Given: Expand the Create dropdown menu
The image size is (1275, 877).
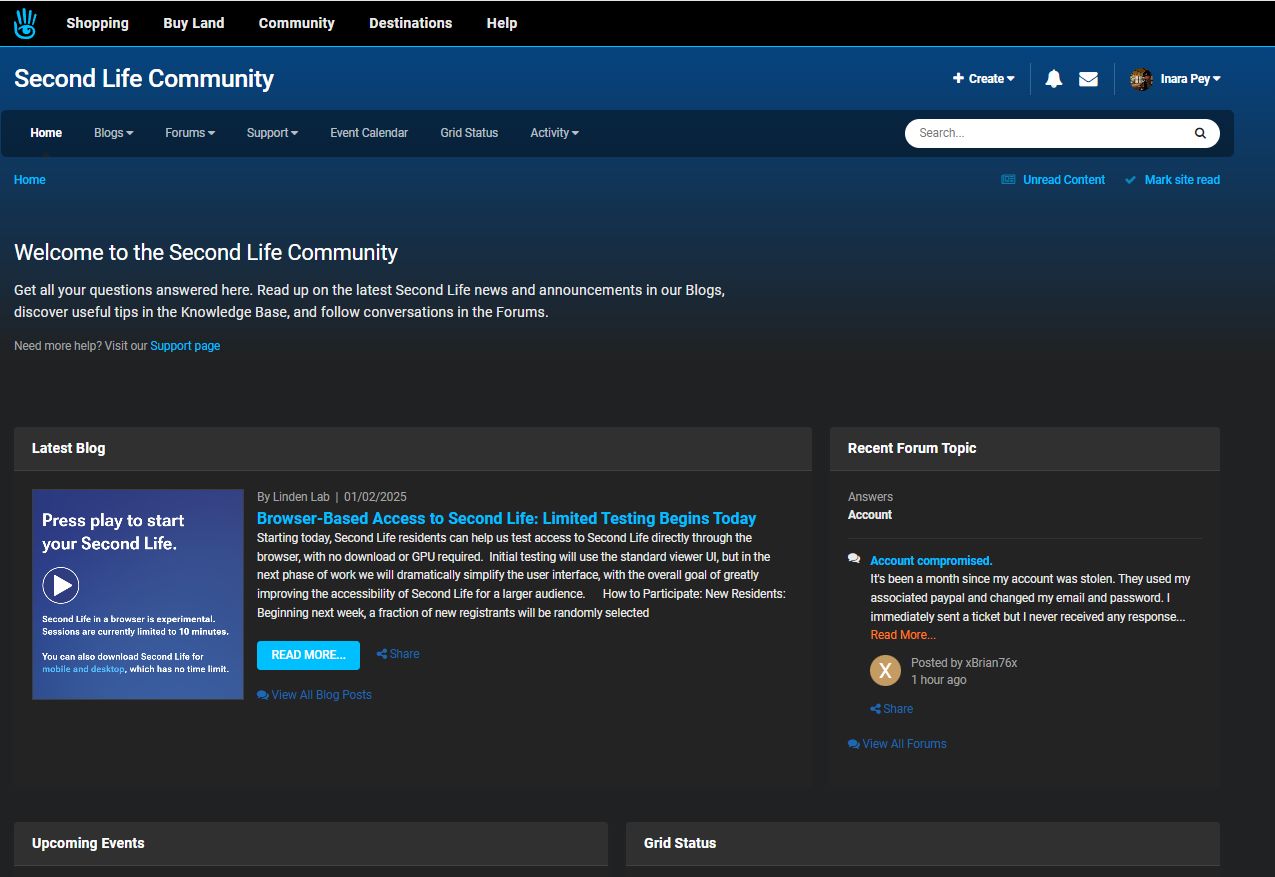Looking at the screenshot, I should coord(984,79).
